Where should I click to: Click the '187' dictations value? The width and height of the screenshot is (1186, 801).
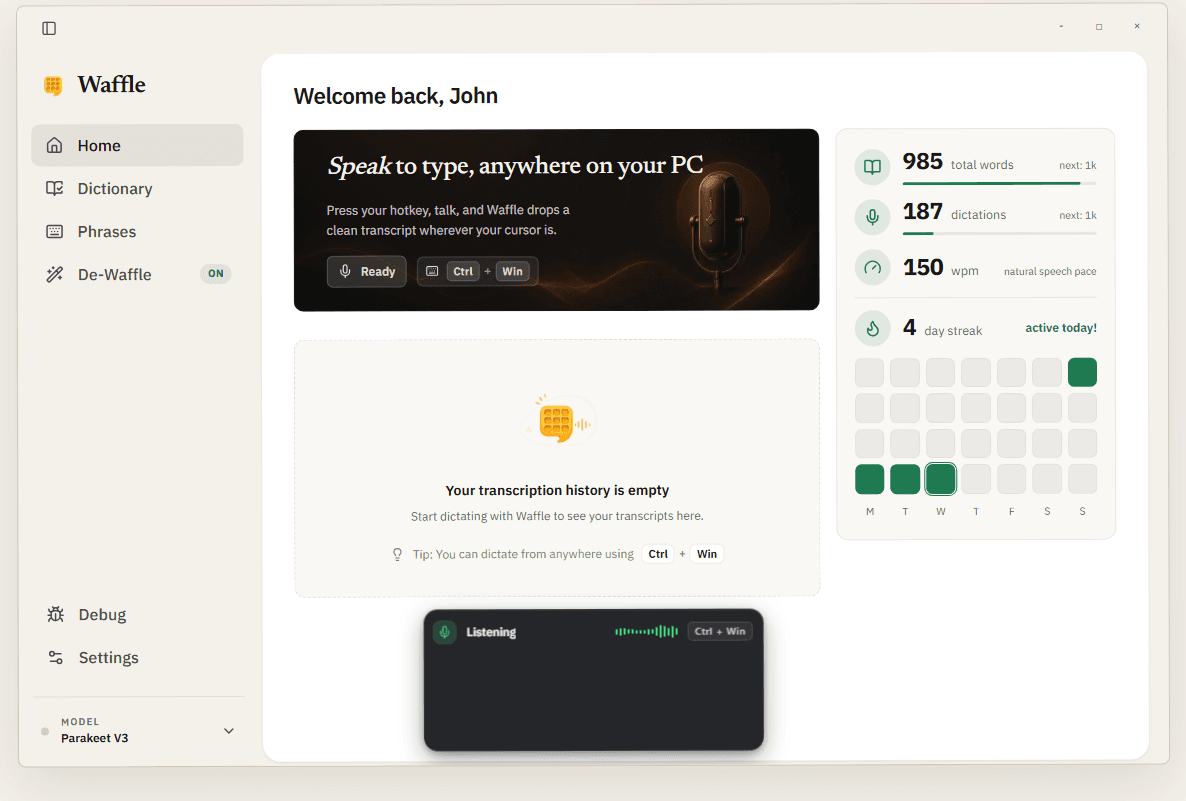(x=922, y=211)
